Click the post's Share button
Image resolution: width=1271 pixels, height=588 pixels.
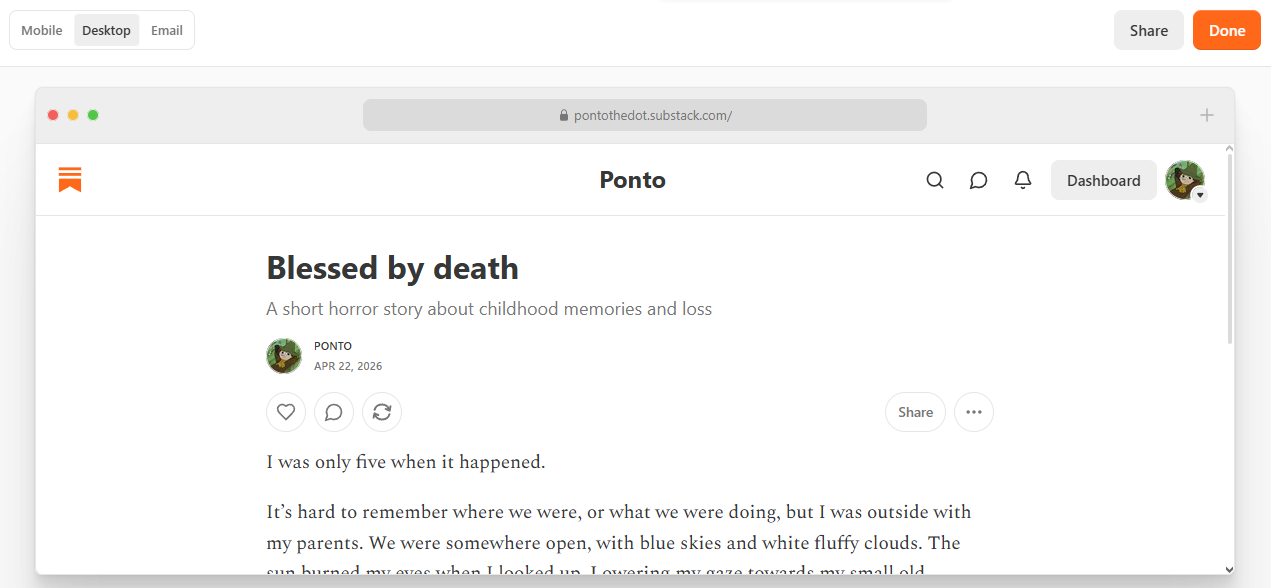point(915,412)
